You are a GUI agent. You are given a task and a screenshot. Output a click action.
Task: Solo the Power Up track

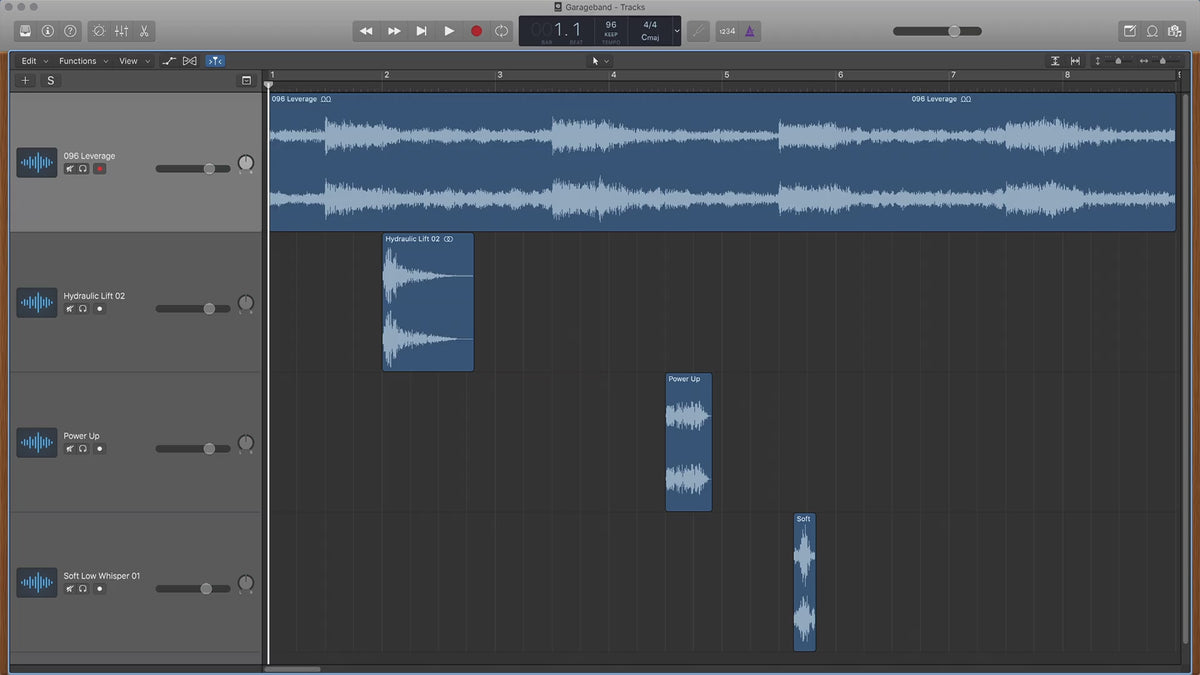(83, 449)
